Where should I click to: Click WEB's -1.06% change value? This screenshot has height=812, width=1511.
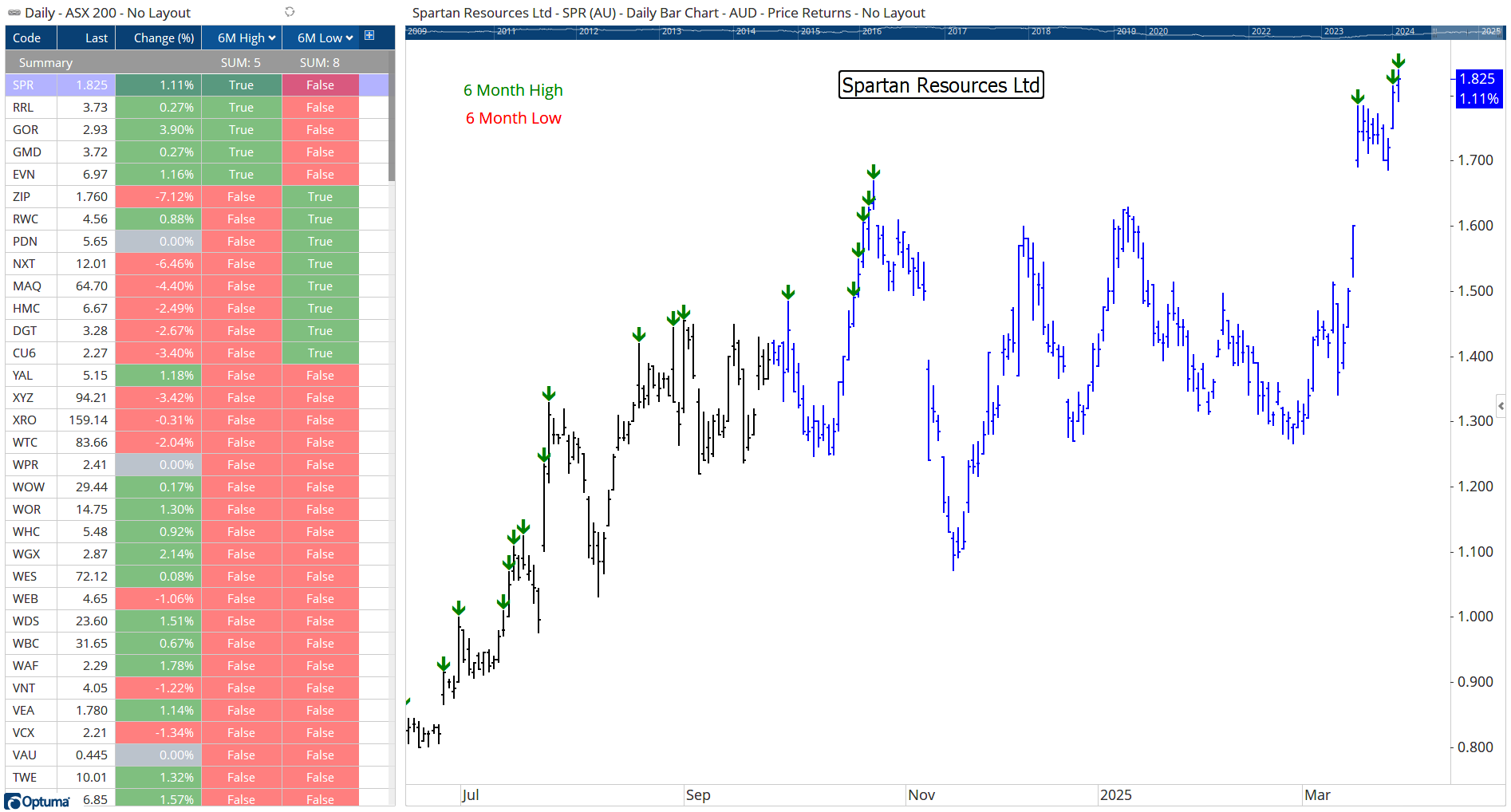pos(159,599)
